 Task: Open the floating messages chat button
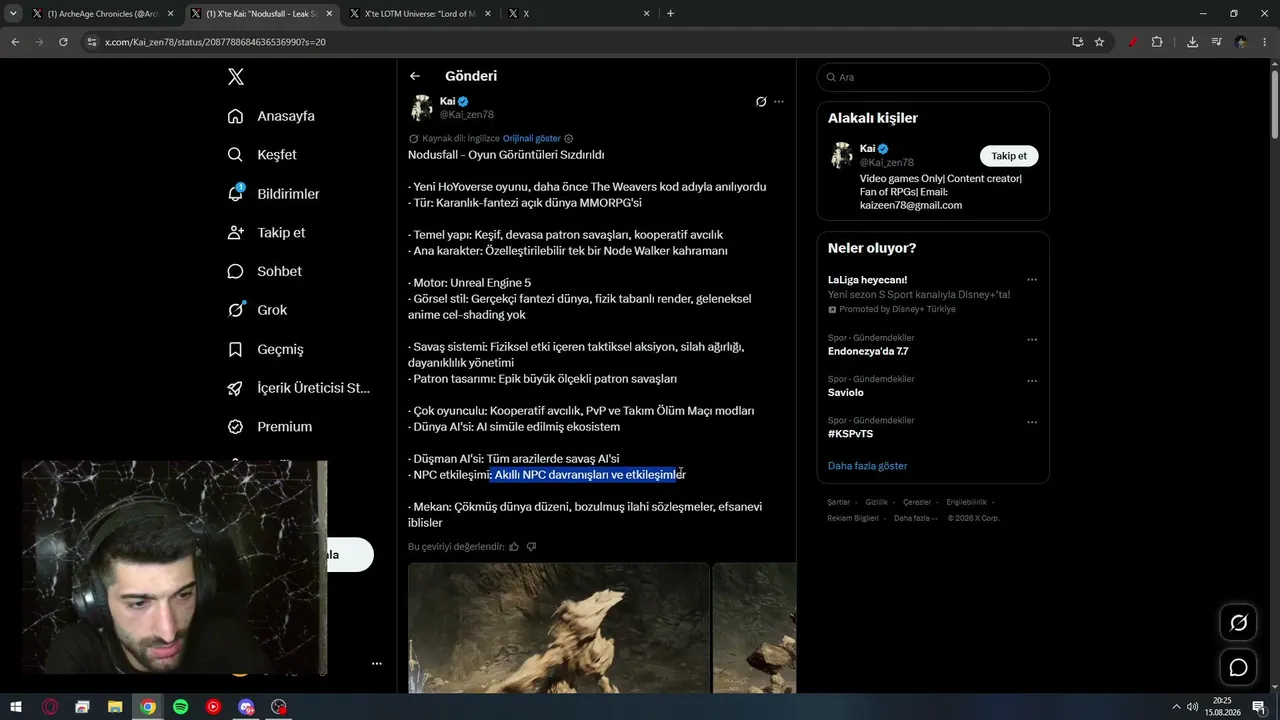tap(1238, 667)
